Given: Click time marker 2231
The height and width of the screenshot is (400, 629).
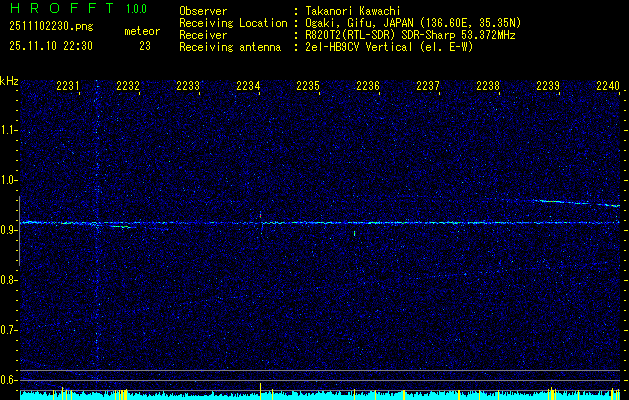Looking at the screenshot, I should point(68,85).
